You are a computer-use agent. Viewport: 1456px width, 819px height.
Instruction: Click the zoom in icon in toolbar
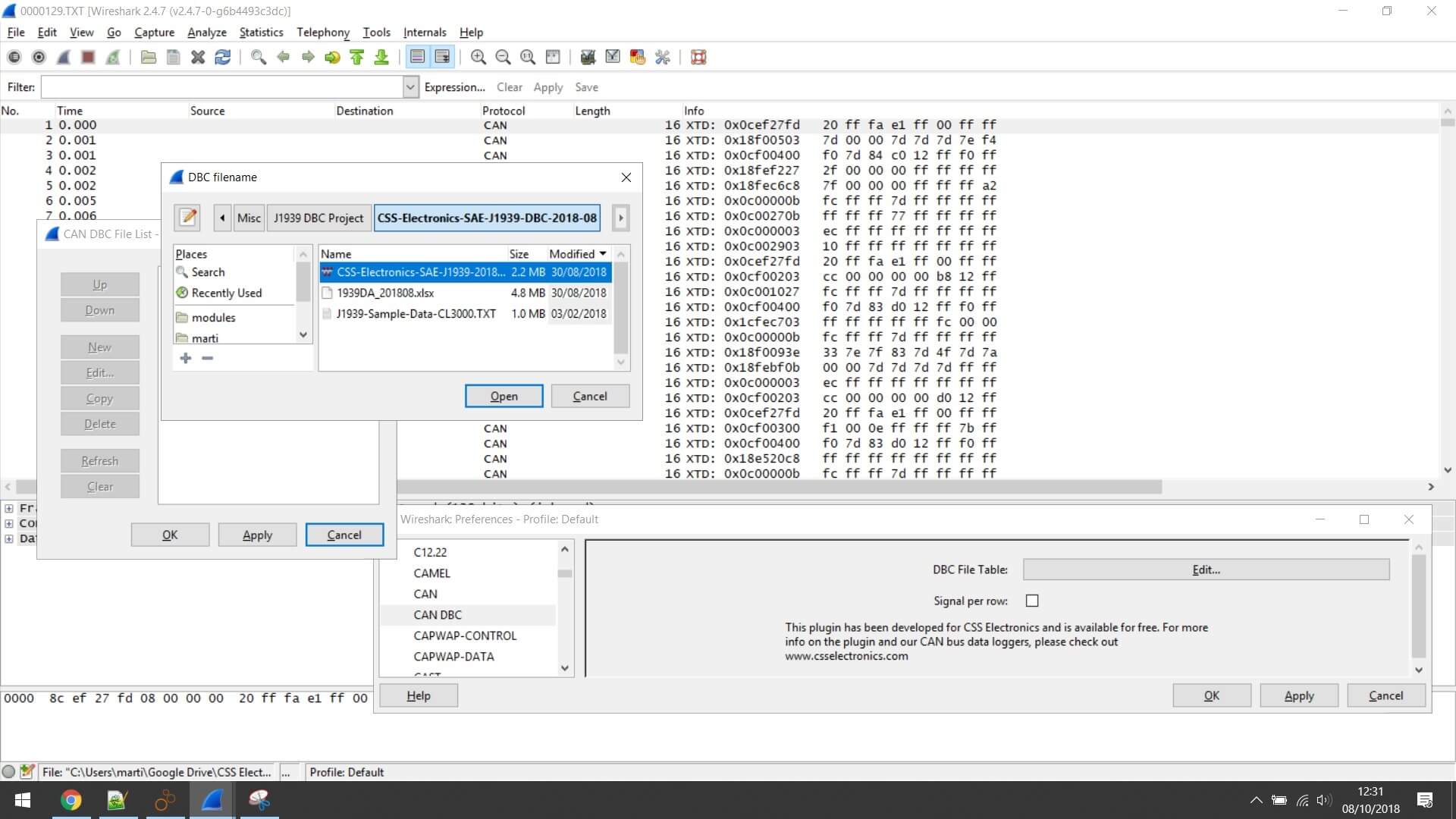(478, 57)
